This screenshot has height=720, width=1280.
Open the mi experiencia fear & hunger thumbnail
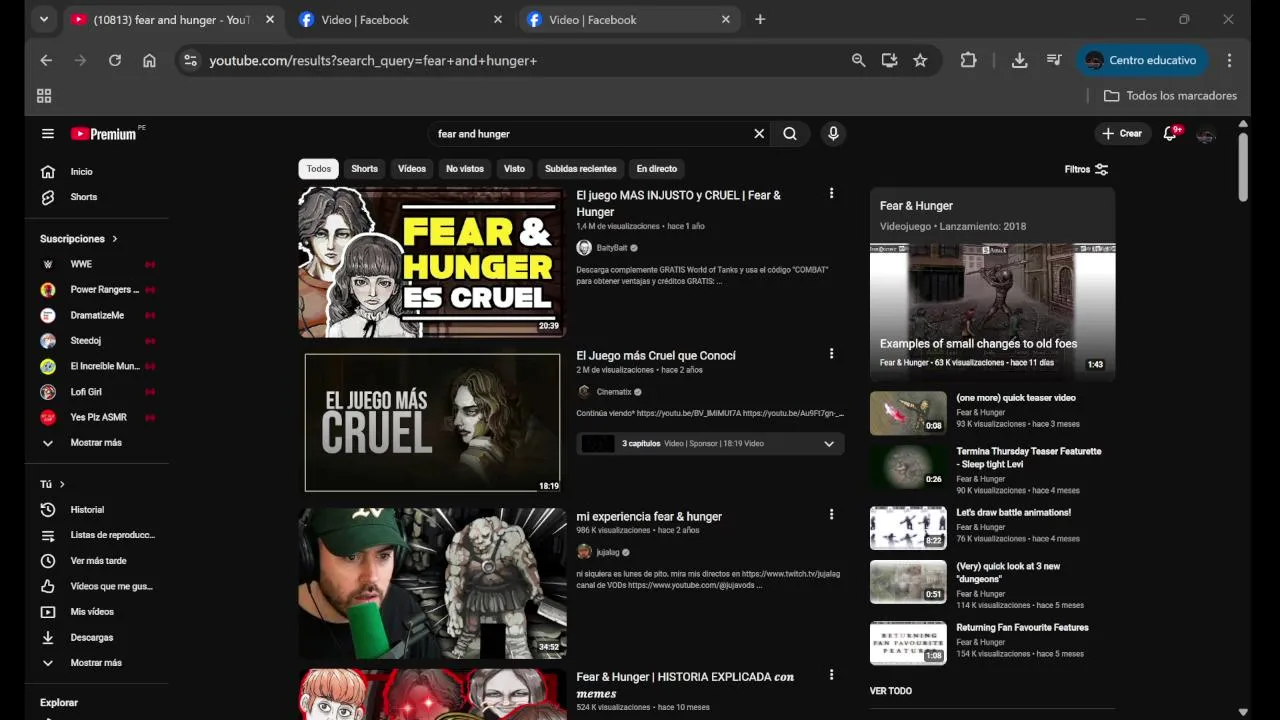pyautogui.click(x=432, y=583)
